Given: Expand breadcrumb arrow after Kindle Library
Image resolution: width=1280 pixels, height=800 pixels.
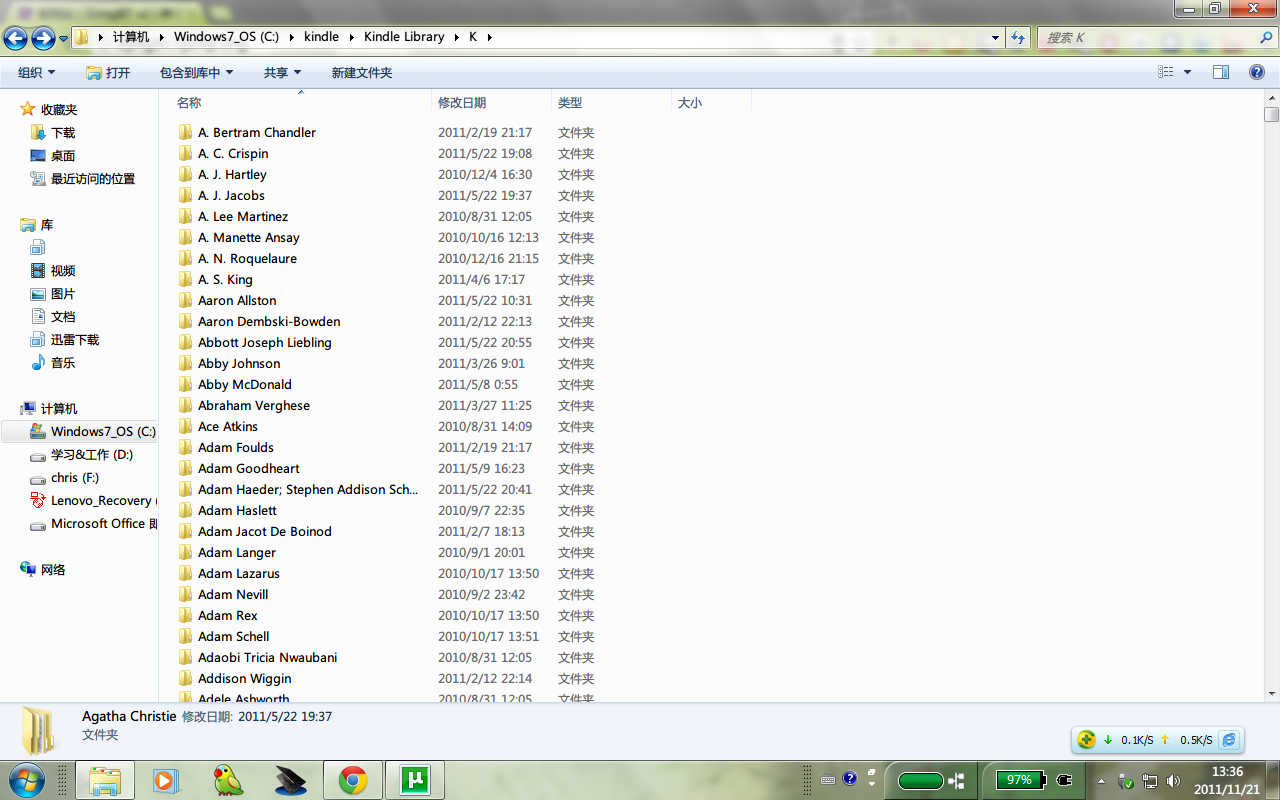Looking at the screenshot, I should [x=456, y=37].
